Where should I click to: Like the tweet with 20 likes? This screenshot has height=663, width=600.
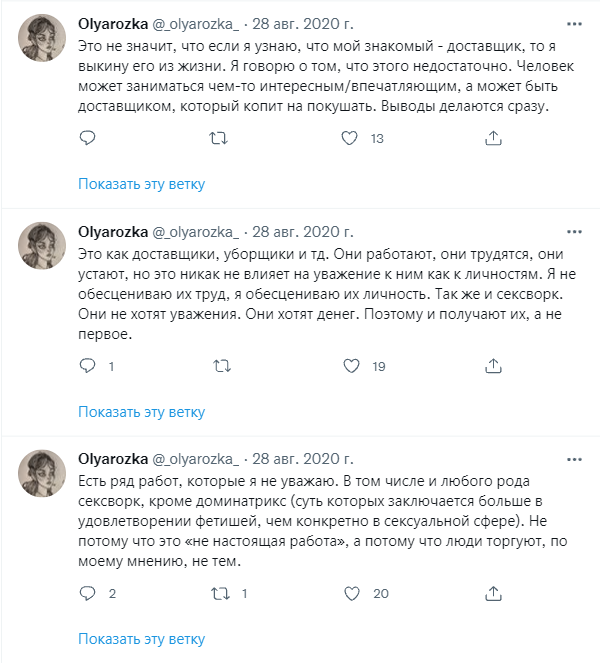point(350,594)
